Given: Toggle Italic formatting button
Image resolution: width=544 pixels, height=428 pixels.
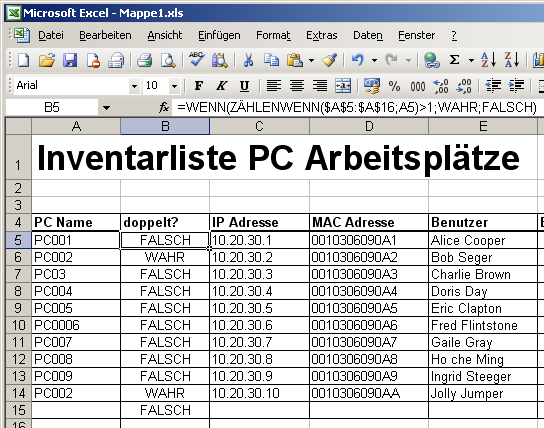Looking at the screenshot, I should (x=221, y=86).
